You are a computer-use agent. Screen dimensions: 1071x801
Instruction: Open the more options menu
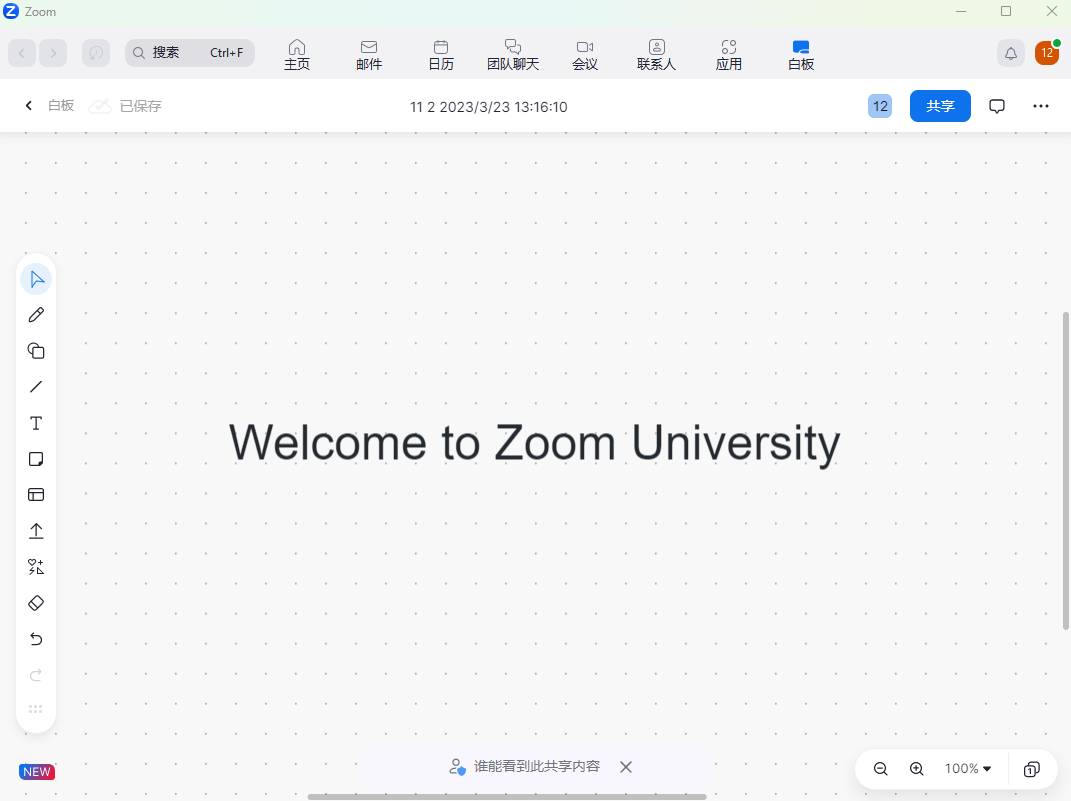coord(1041,106)
